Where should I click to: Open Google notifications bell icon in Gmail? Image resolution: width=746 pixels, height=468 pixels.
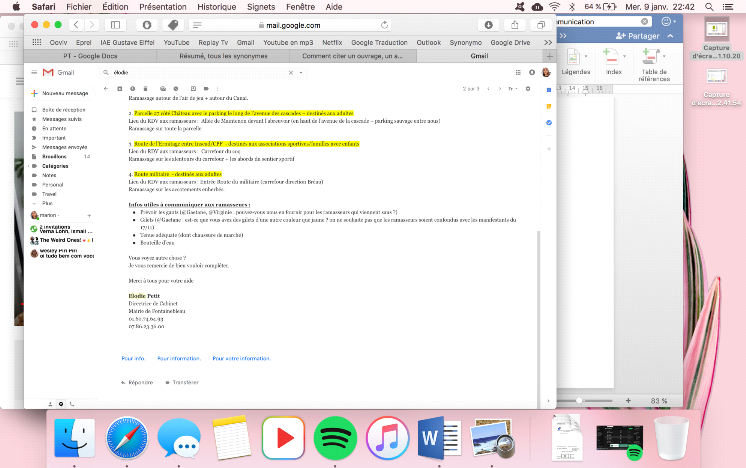pos(532,72)
